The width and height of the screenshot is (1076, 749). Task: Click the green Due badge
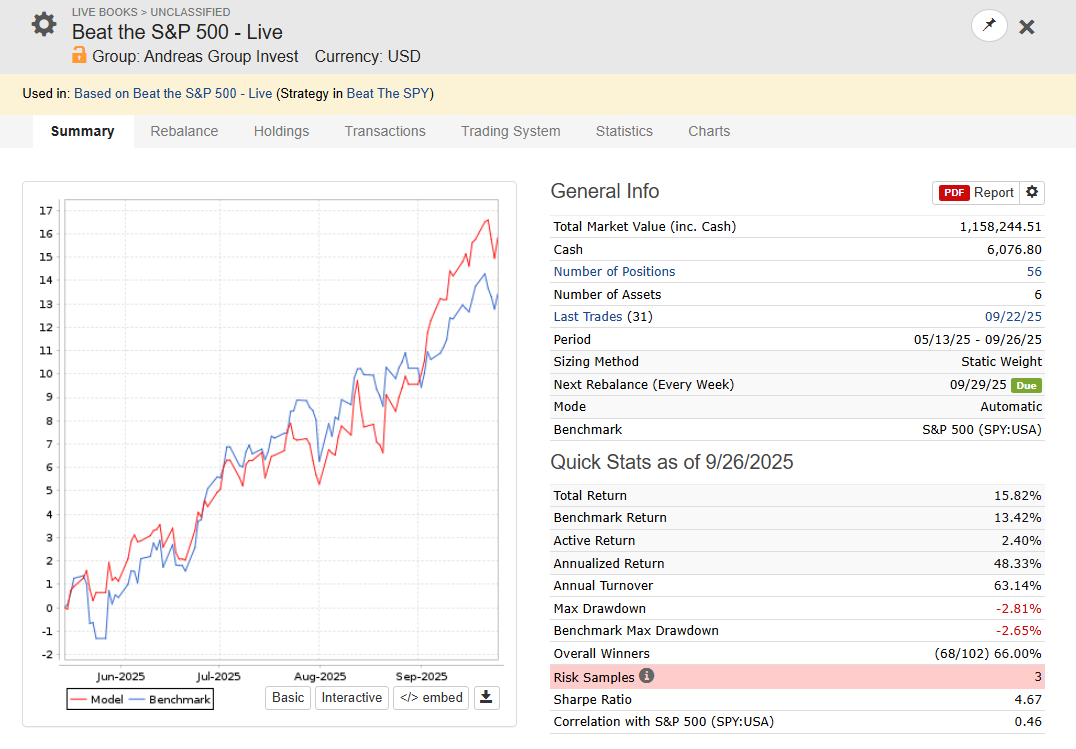pyautogui.click(x=1026, y=385)
